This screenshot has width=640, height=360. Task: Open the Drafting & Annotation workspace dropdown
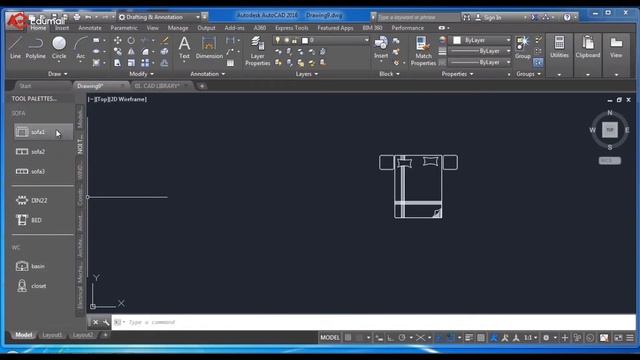(160, 17)
